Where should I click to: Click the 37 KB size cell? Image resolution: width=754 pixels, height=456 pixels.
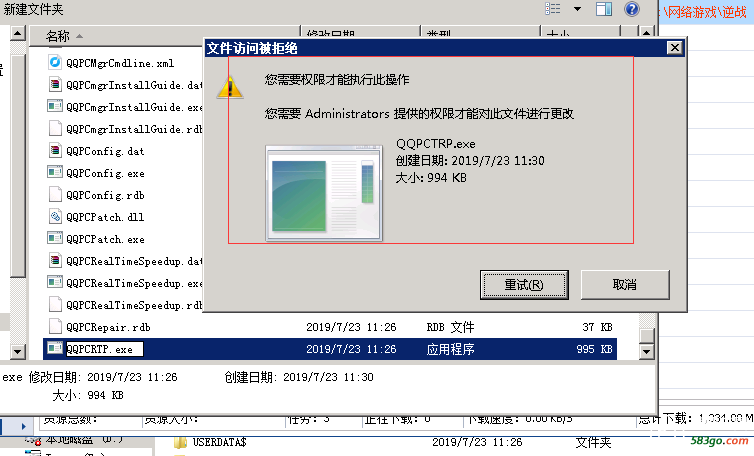coord(597,327)
